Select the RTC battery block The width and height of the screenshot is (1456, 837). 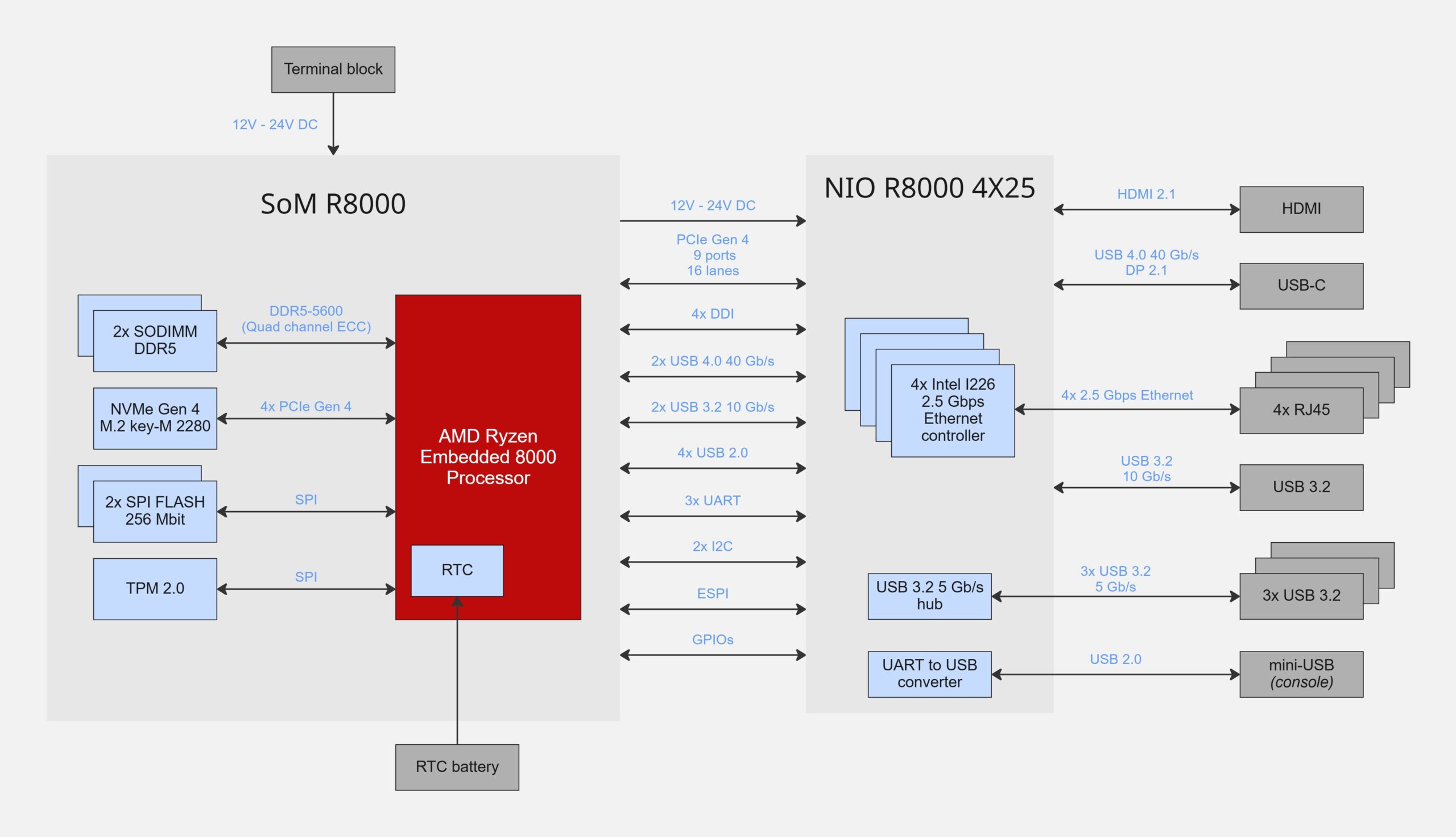click(x=457, y=767)
